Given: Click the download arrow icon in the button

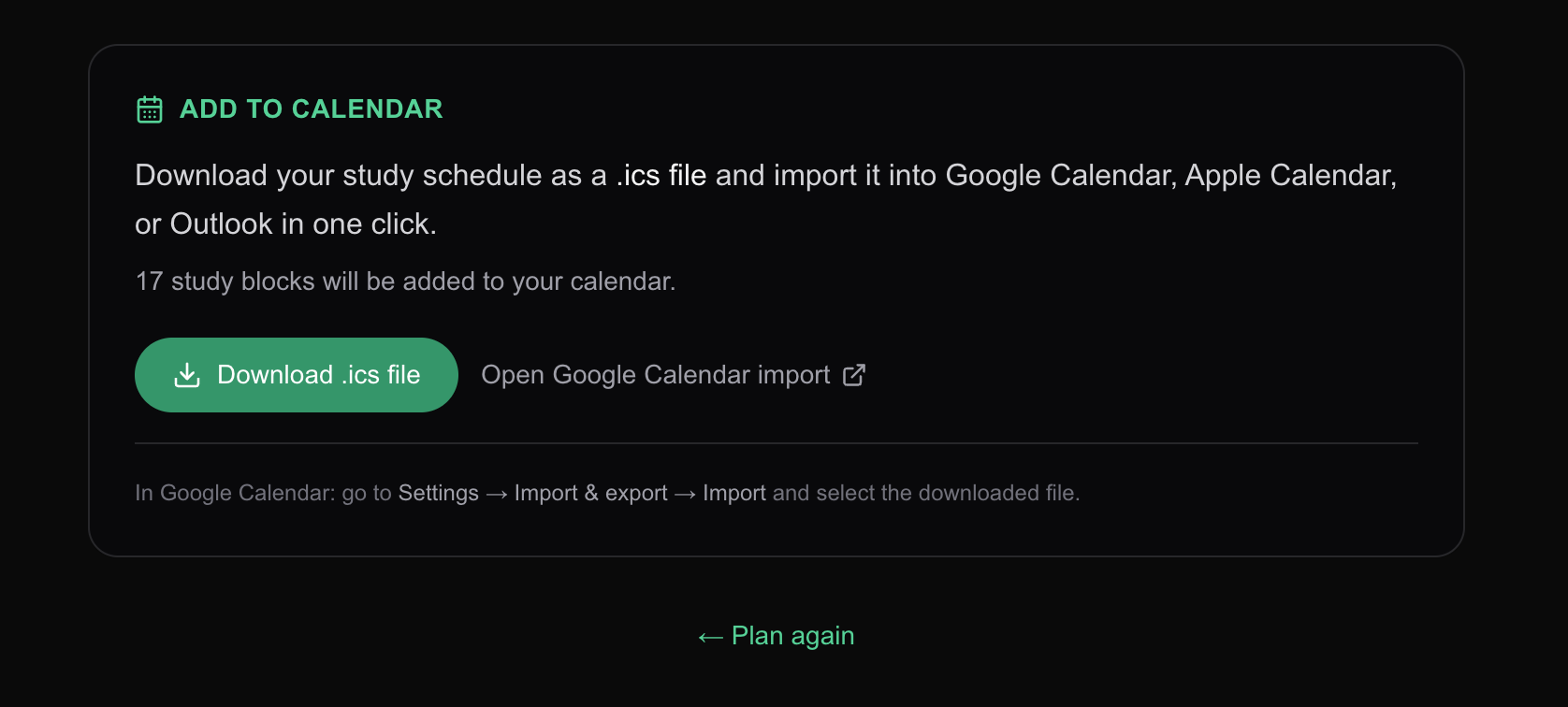Looking at the screenshot, I should pyautogui.click(x=187, y=375).
